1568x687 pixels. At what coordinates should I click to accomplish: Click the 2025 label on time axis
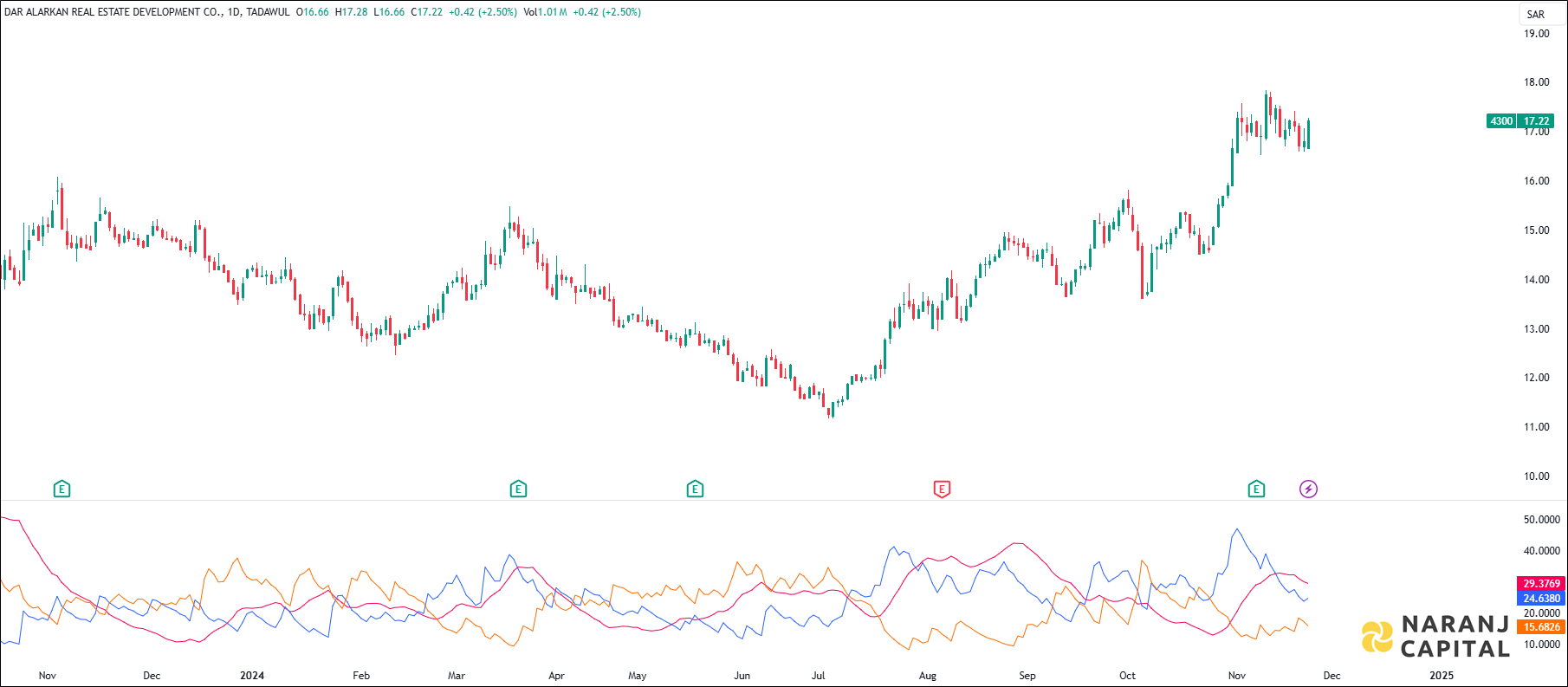(1442, 676)
